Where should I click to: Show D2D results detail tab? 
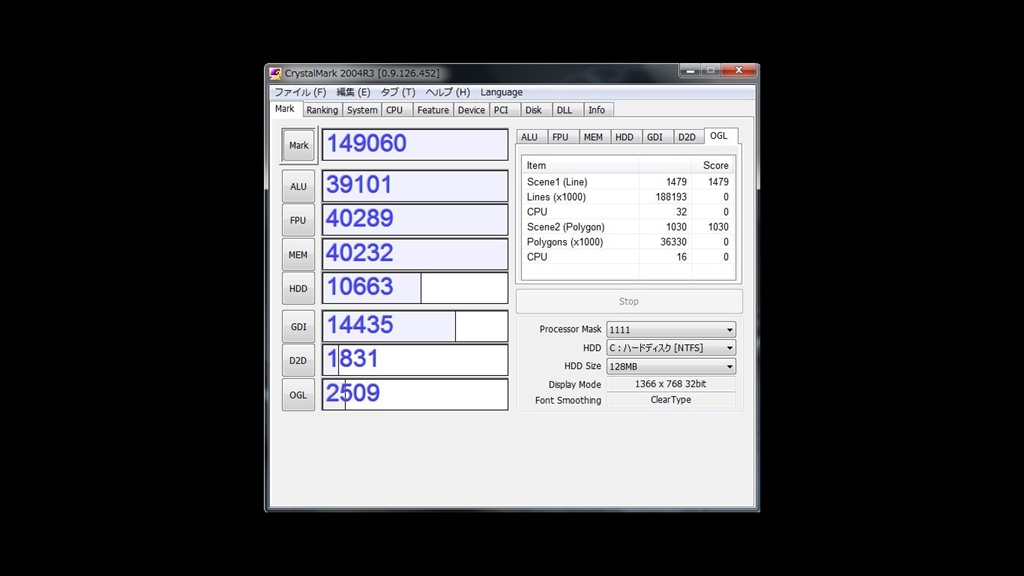687,137
